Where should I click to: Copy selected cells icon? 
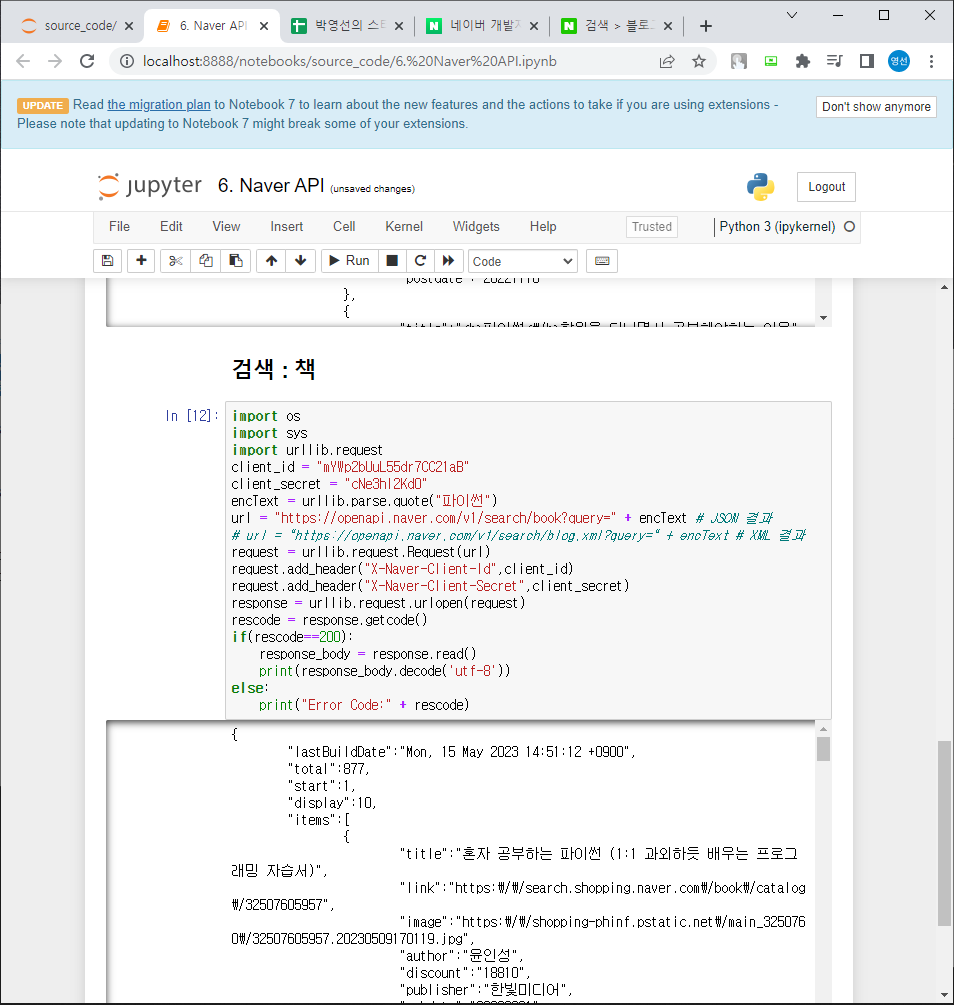(206, 261)
